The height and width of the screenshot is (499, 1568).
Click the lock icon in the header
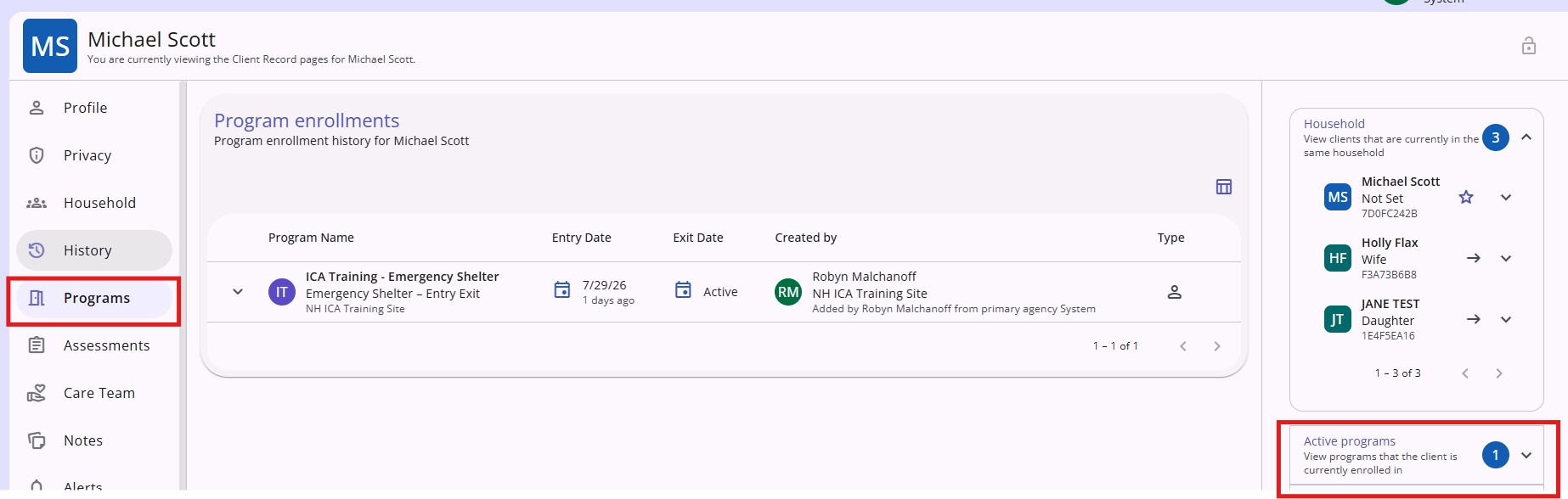point(1528,46)
